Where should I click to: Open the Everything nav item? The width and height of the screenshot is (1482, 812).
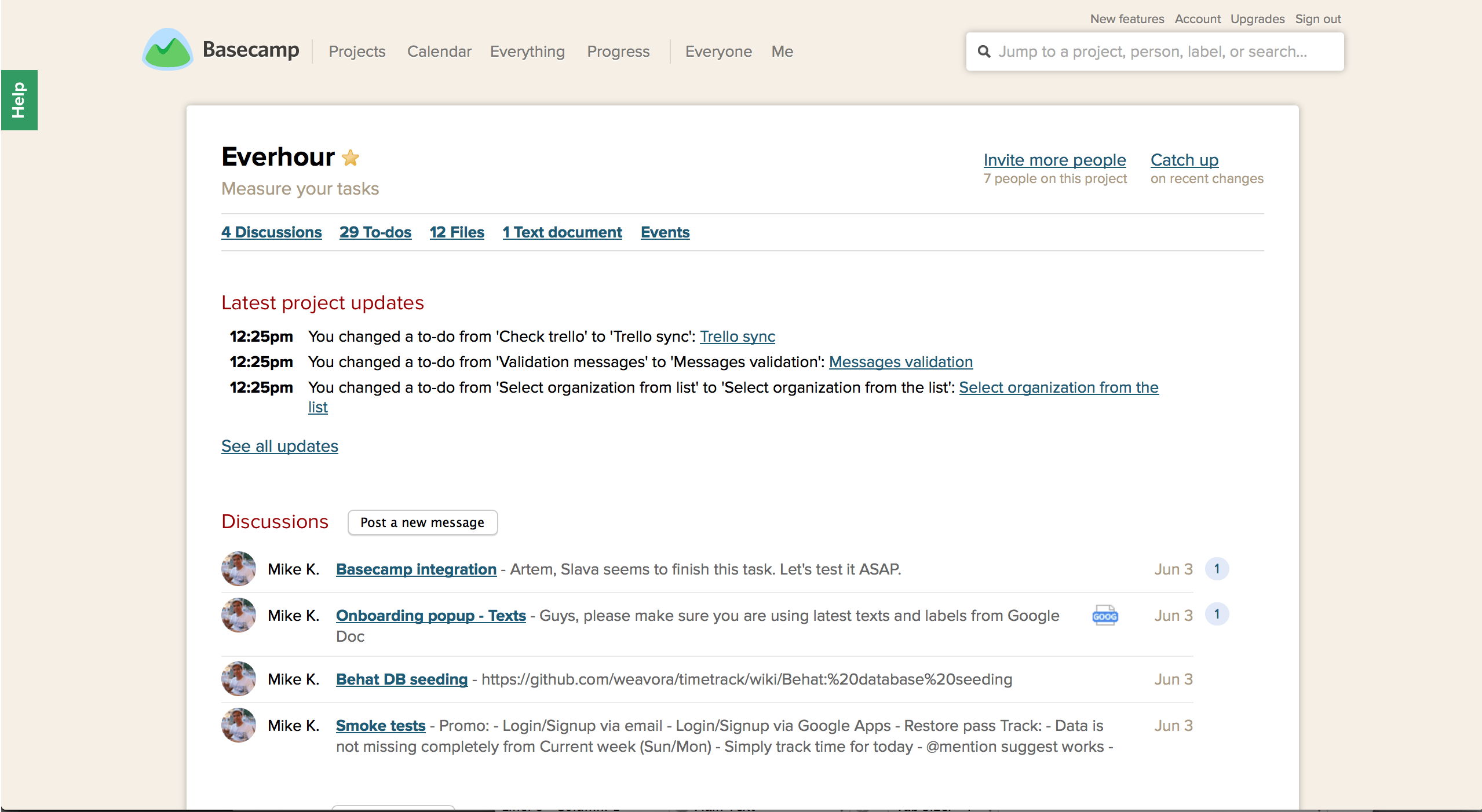pos(527,52)
